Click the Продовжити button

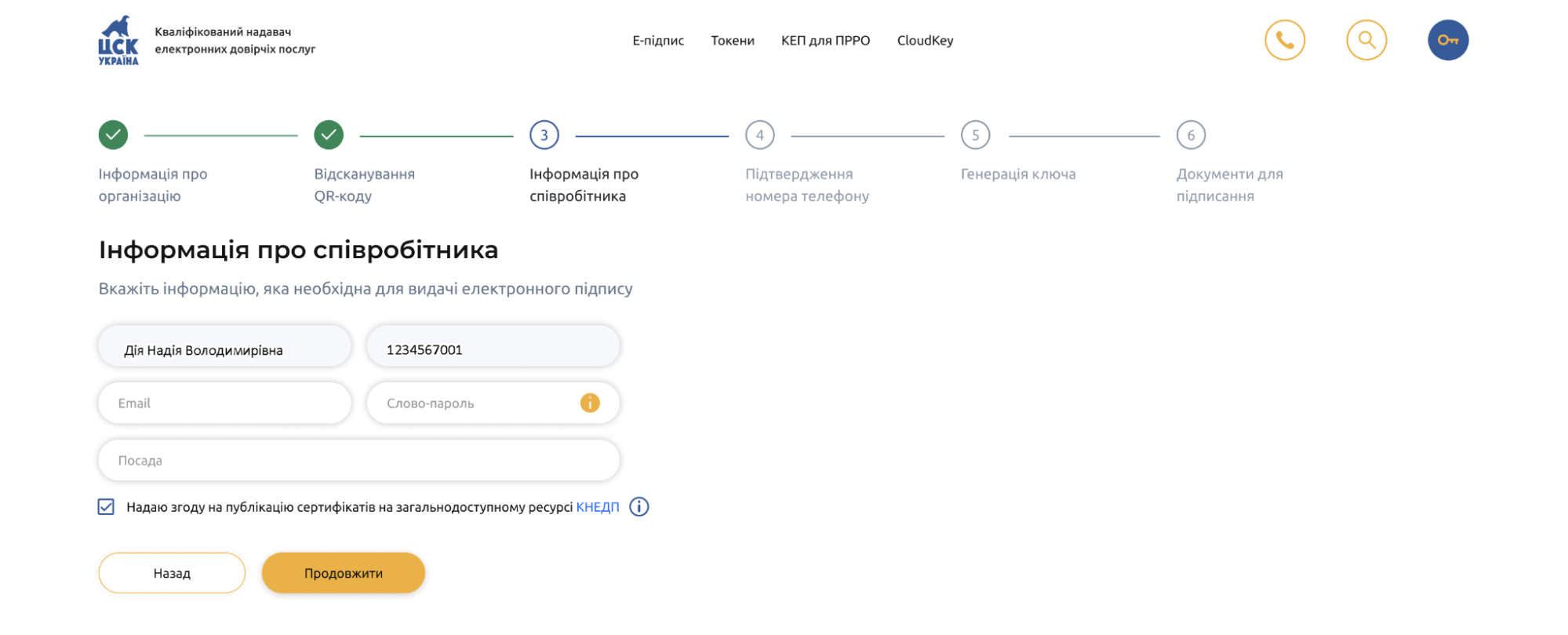[x=344, y=573]
